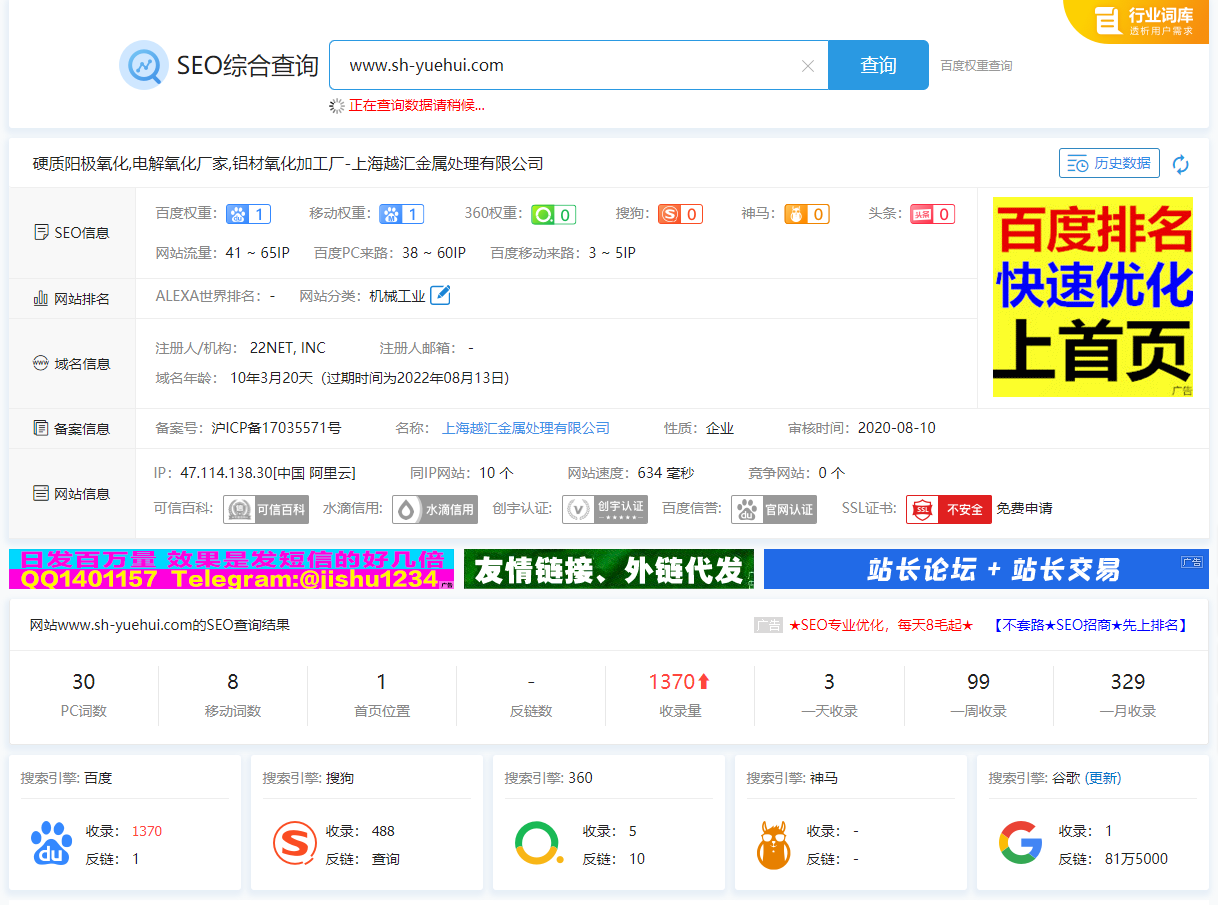The image size is (1218, 905).
Task: Click the Shenma (神马) mascot icon
Action: (773, 843)
